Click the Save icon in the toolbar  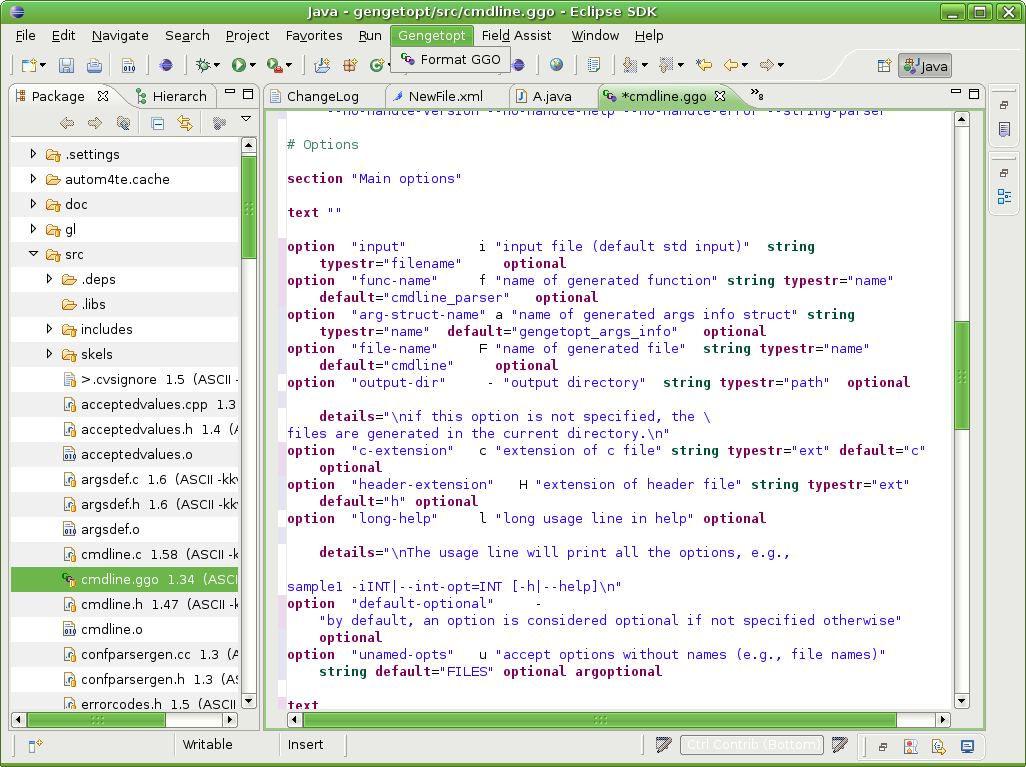(66, 66)
